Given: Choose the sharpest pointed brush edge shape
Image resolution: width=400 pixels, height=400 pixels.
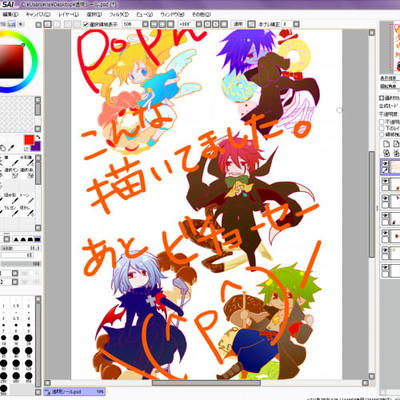Looking at the screenshot, I should 16,239.
